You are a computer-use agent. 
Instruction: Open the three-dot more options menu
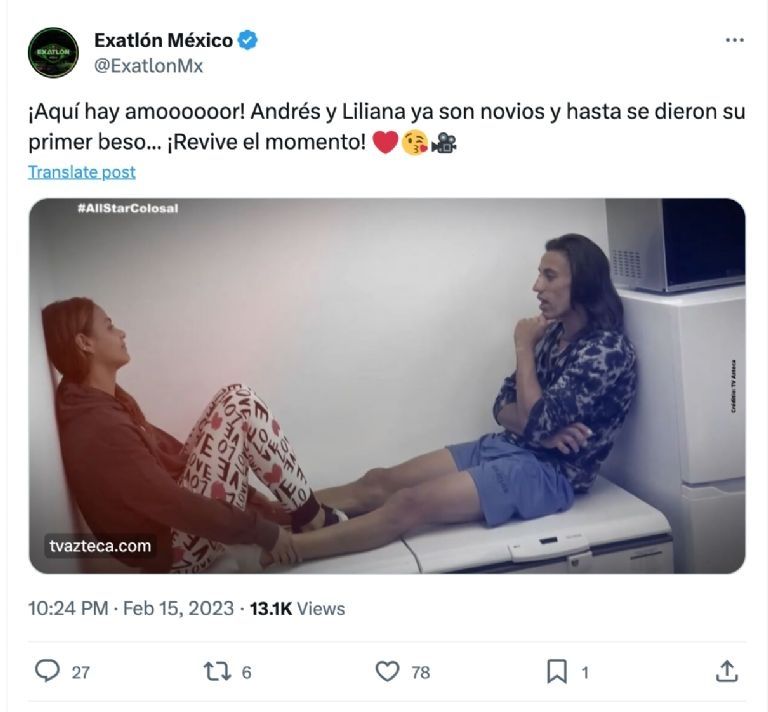coord(734,40)
